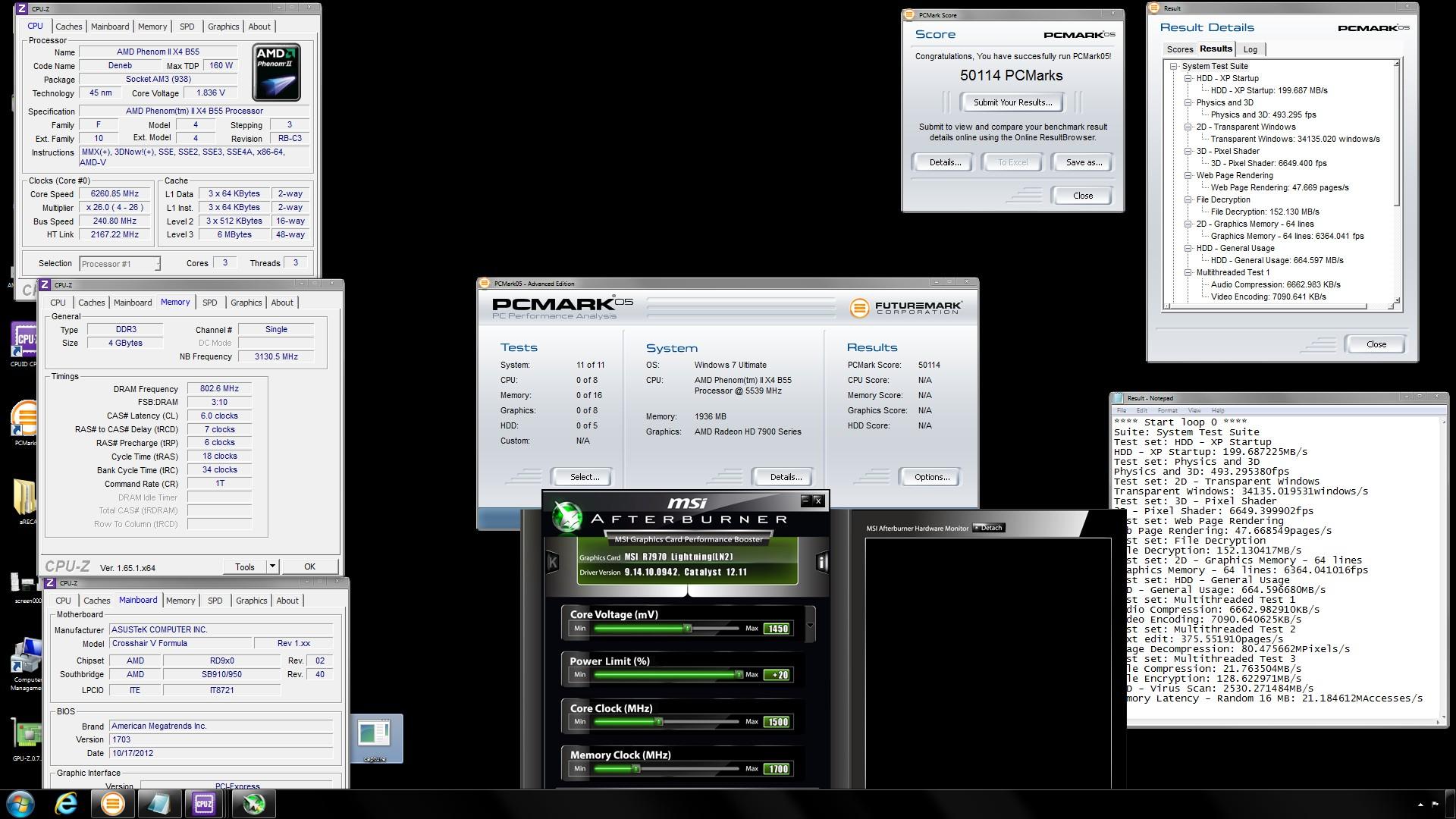
Task: Collapse 2D - Transparent Windows node
Action: pos(1188,127)
